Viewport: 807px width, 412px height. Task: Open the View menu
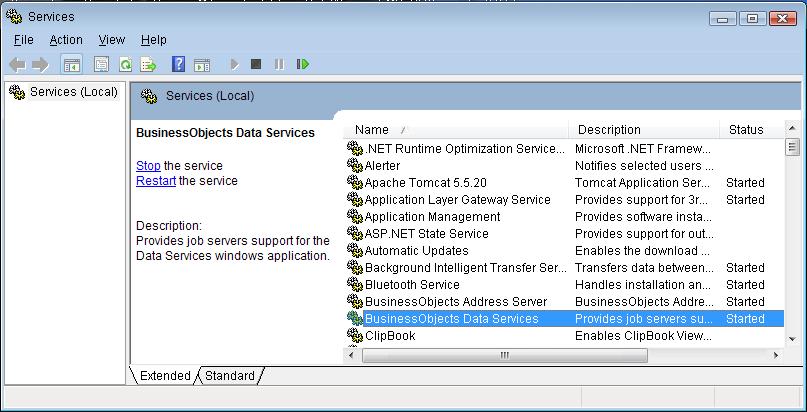111,40
